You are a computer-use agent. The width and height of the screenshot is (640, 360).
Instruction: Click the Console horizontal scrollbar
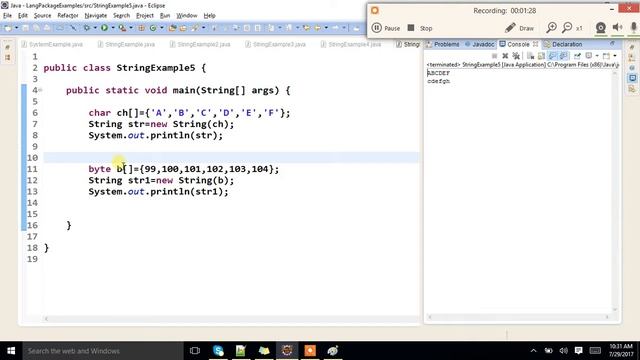(518, 317)
